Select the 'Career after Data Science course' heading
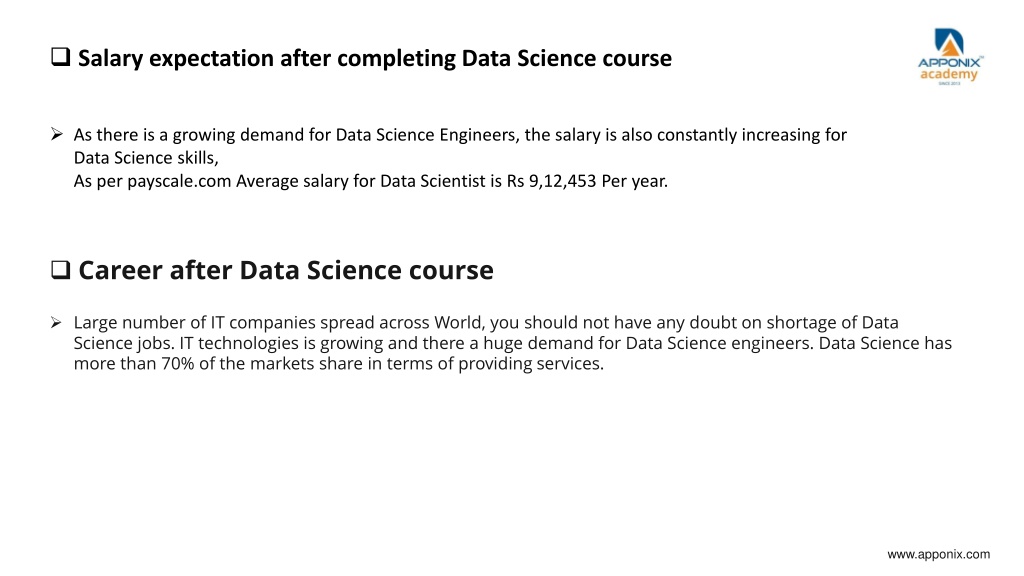The height and width of the screenshot is (576, 1024). (286, 270)
